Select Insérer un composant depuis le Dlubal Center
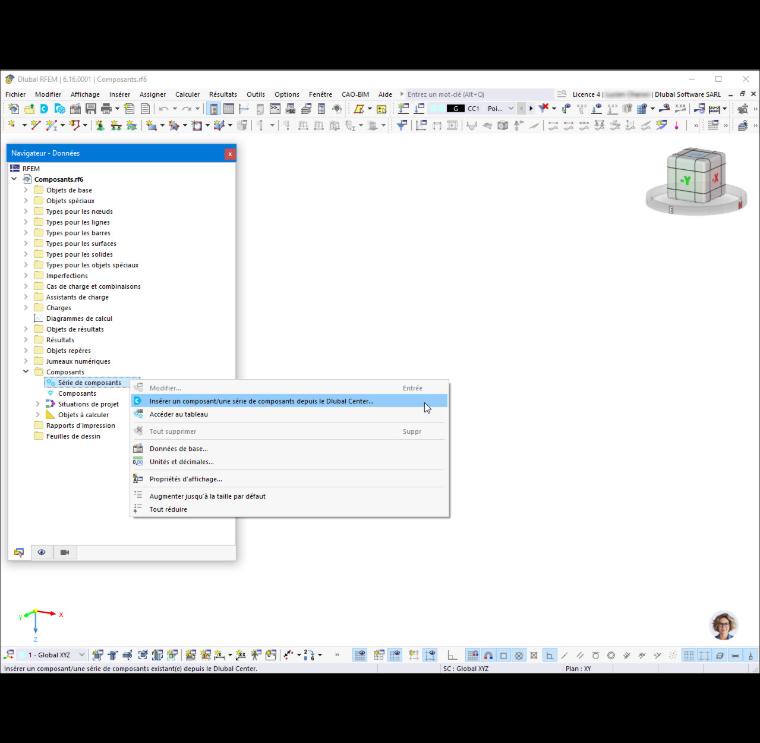The width and height of the screenshot is (760, 743). (x=290, y=401)
